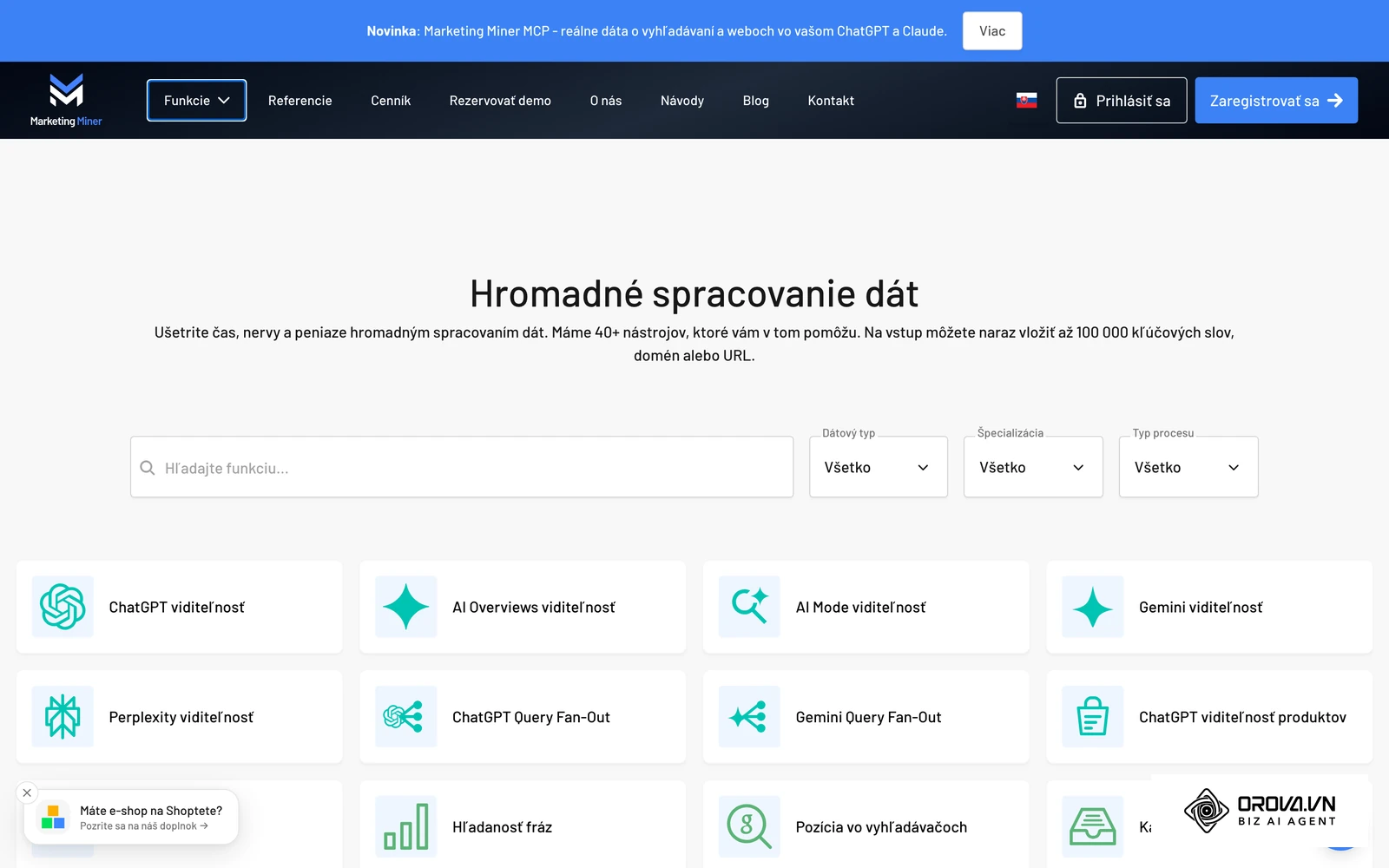
Task: Open the Návody menu item
Action: click(682, 101)
